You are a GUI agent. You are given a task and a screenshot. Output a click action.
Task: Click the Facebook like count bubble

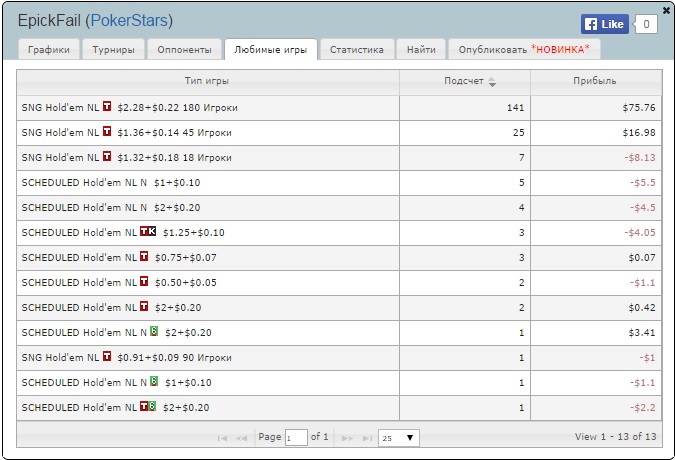pos(646,24)
